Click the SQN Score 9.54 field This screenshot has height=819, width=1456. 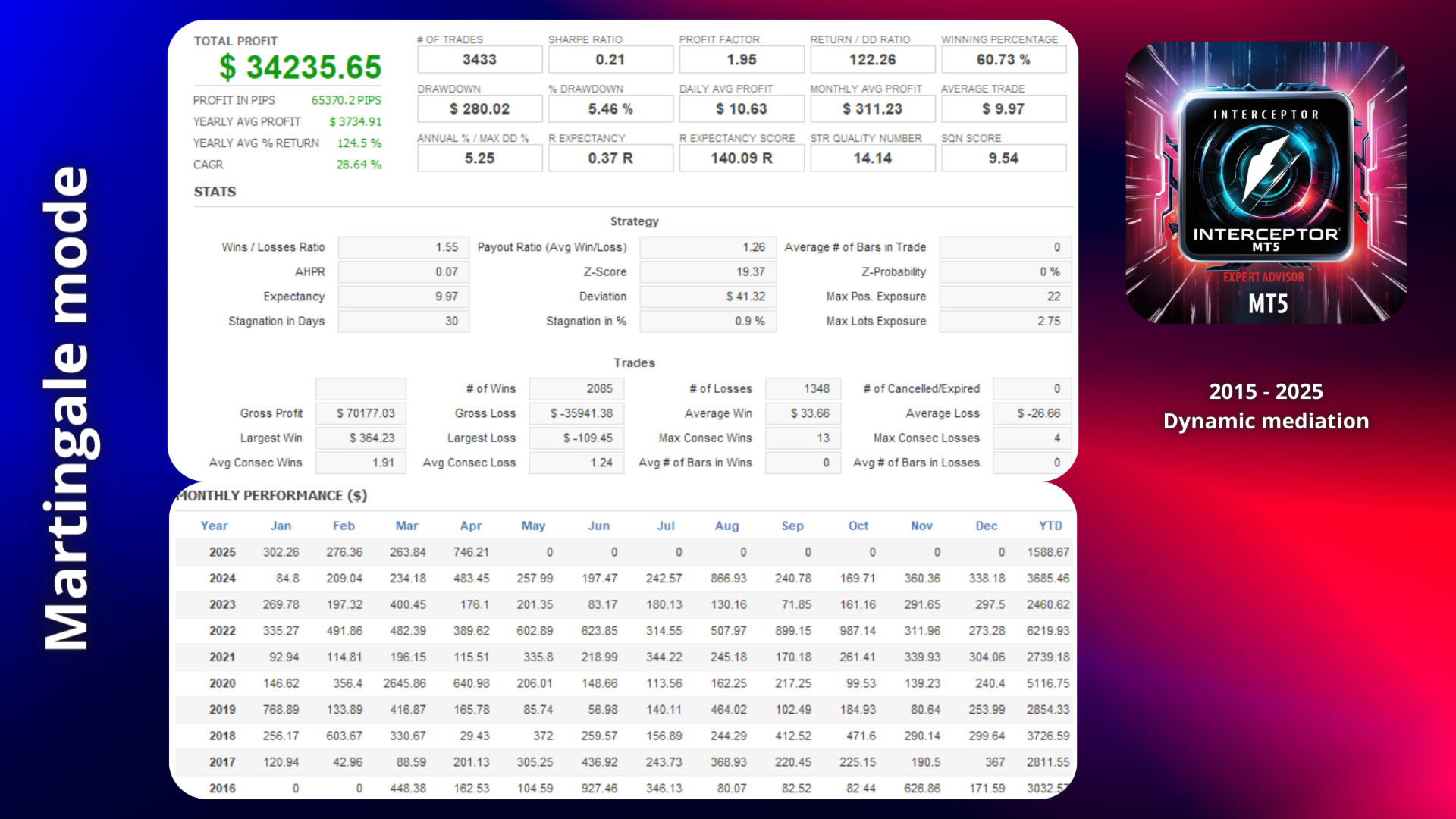pyautogui.click(x=1003, y=158)
